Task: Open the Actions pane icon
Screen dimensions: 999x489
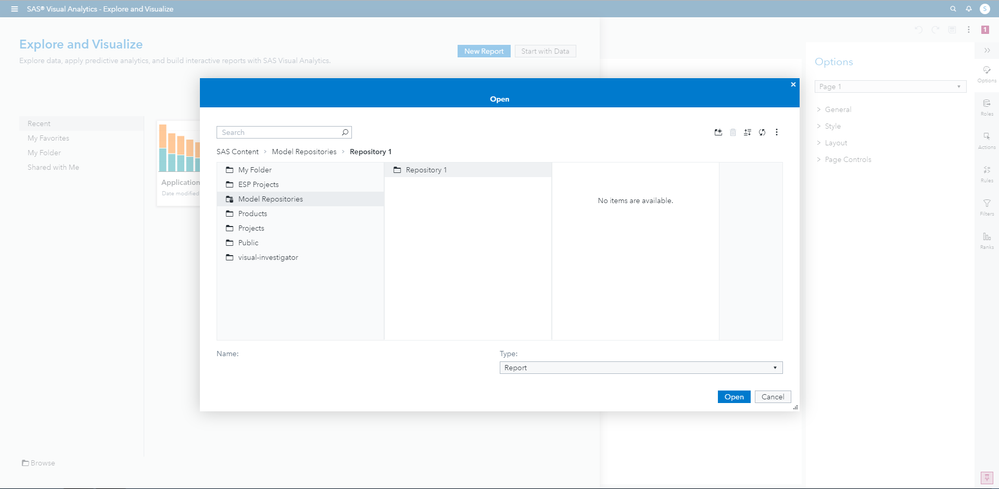Action: pyautogui.click(x=987, y=140)
